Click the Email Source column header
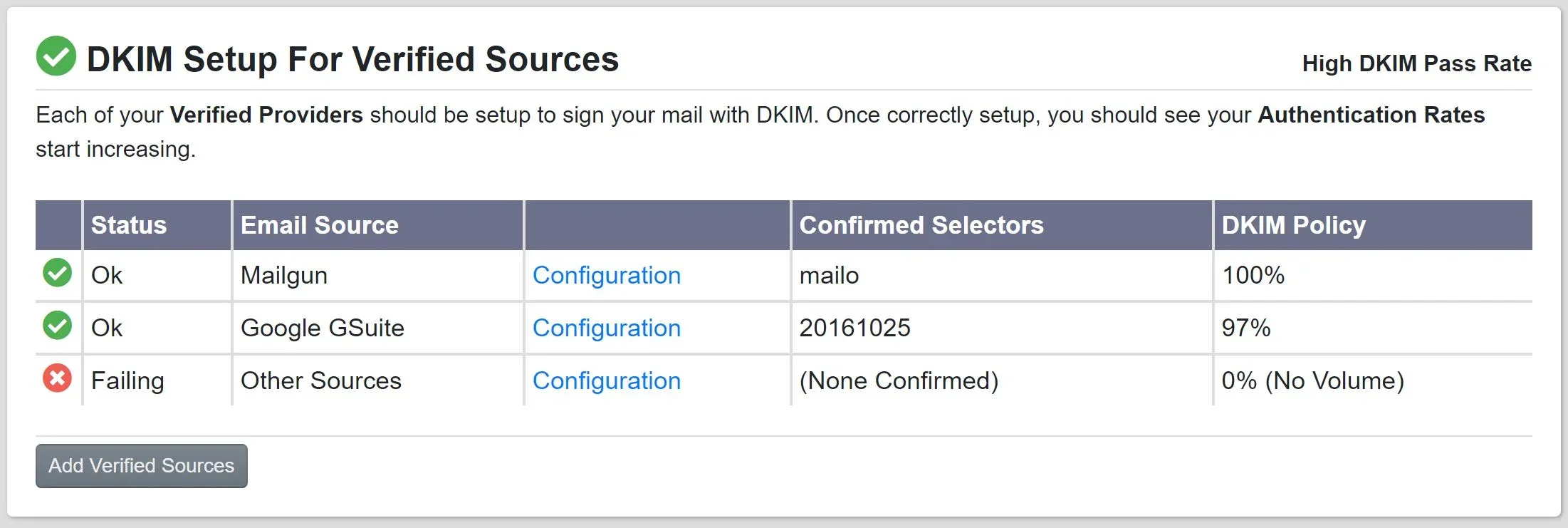 click(320, 225)
